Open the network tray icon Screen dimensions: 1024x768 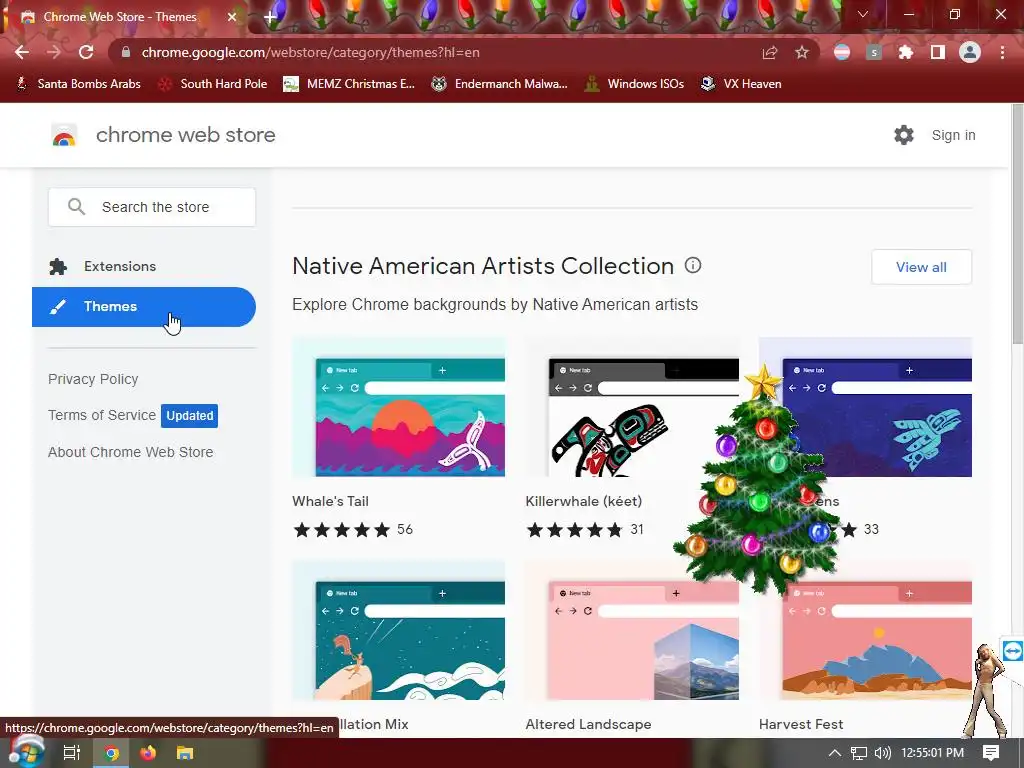tap(859, 753)
